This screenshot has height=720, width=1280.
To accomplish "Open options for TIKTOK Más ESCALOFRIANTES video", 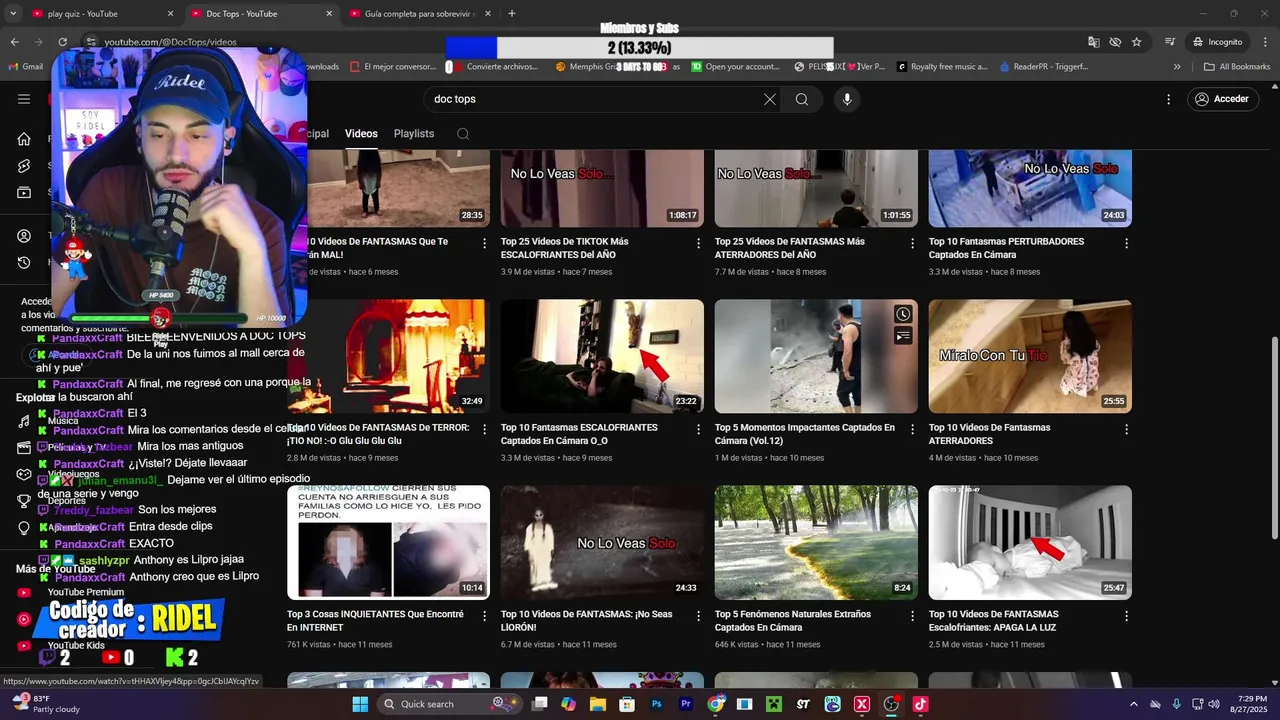I will tap(699, 243).
